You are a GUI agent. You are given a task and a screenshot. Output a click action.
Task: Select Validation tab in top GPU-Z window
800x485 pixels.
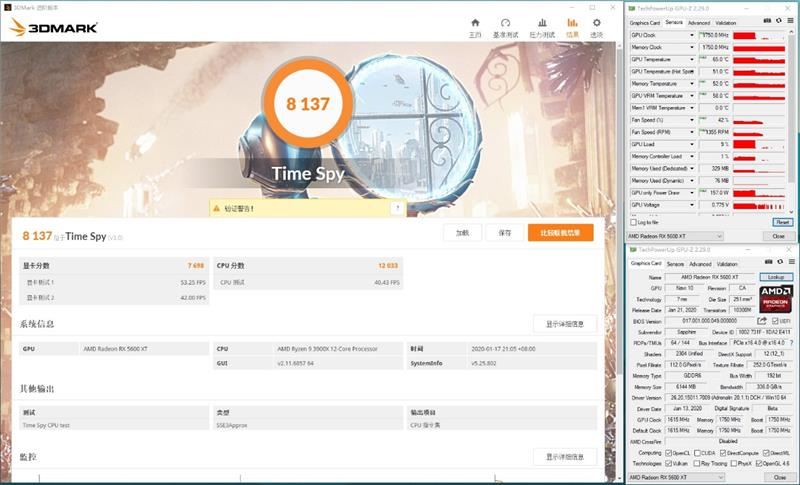pyautogui.click(x=725, y=23)
